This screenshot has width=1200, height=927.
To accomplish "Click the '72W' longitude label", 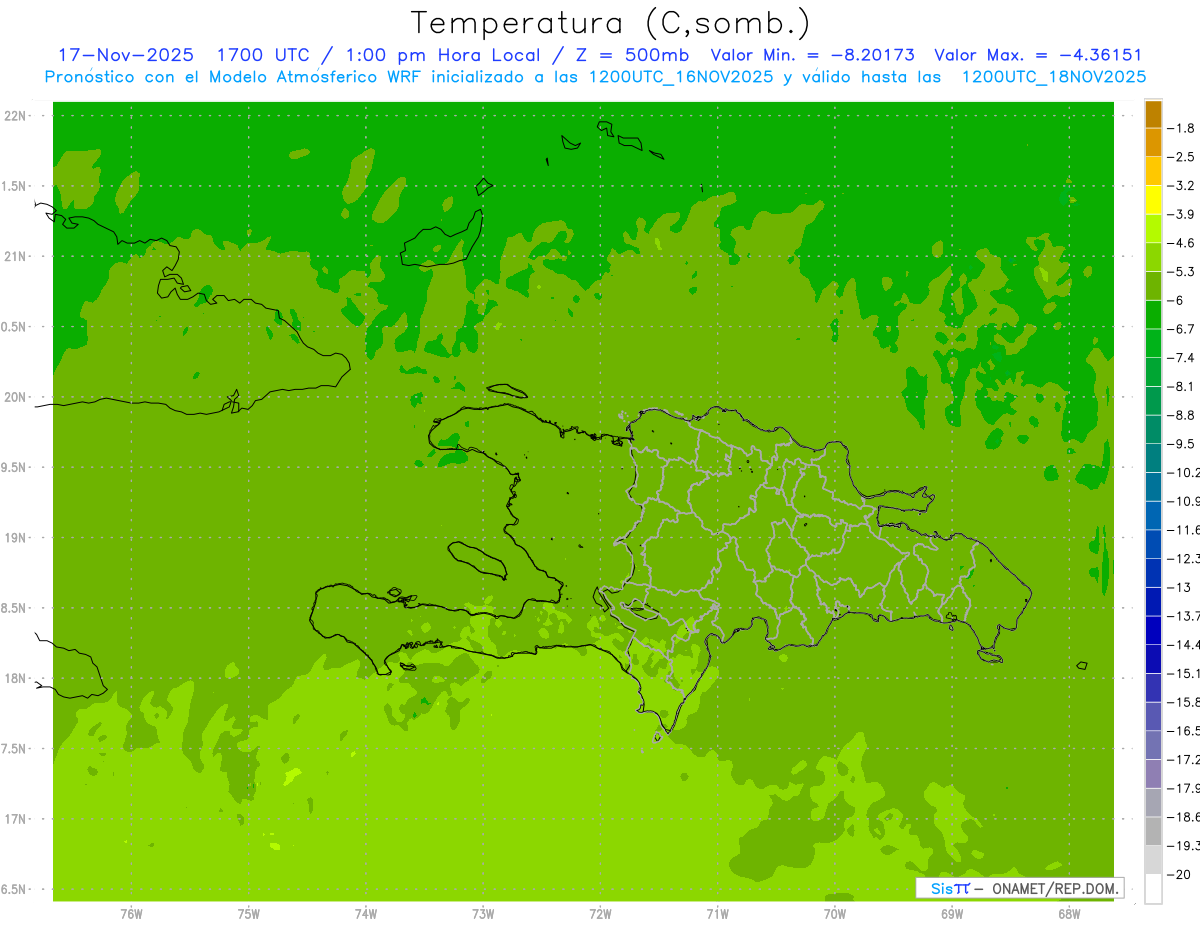I will click(600, 914).
